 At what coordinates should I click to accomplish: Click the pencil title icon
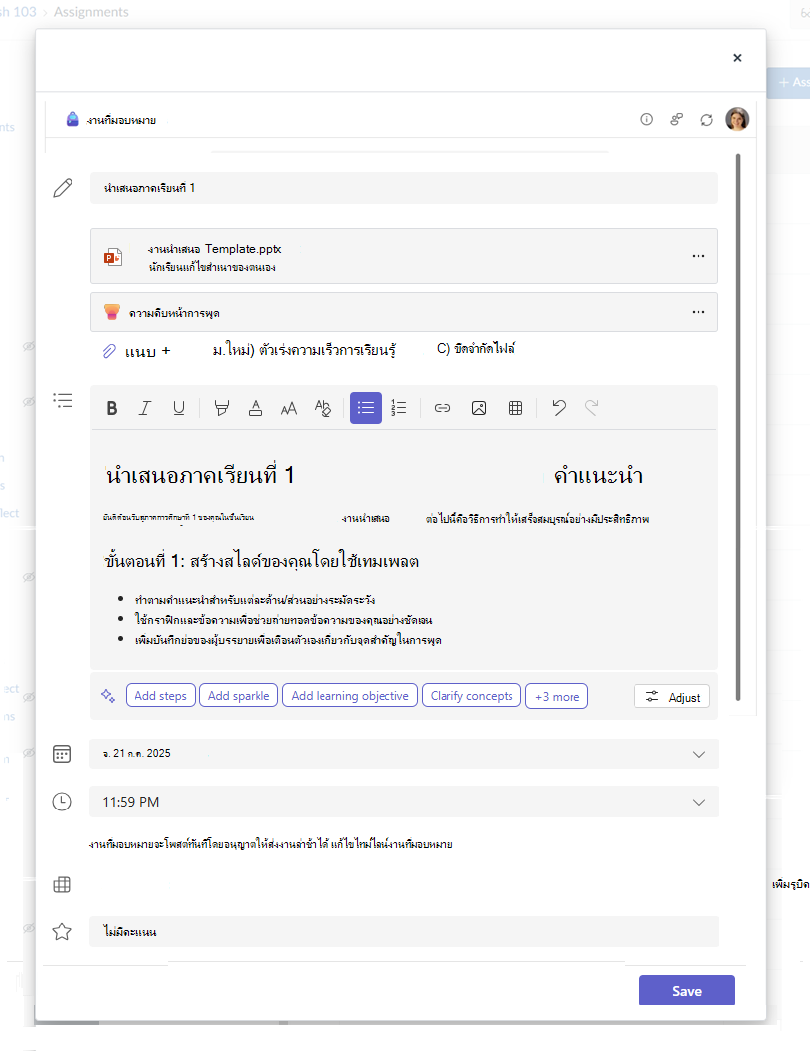[62, 188]
